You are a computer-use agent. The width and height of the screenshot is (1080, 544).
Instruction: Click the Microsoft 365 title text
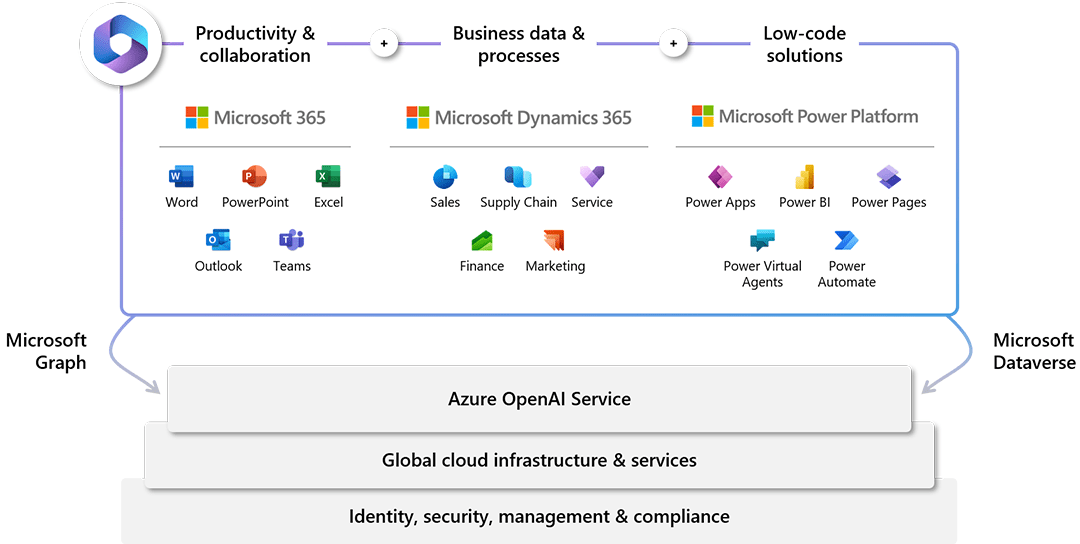tap(269, 118)
